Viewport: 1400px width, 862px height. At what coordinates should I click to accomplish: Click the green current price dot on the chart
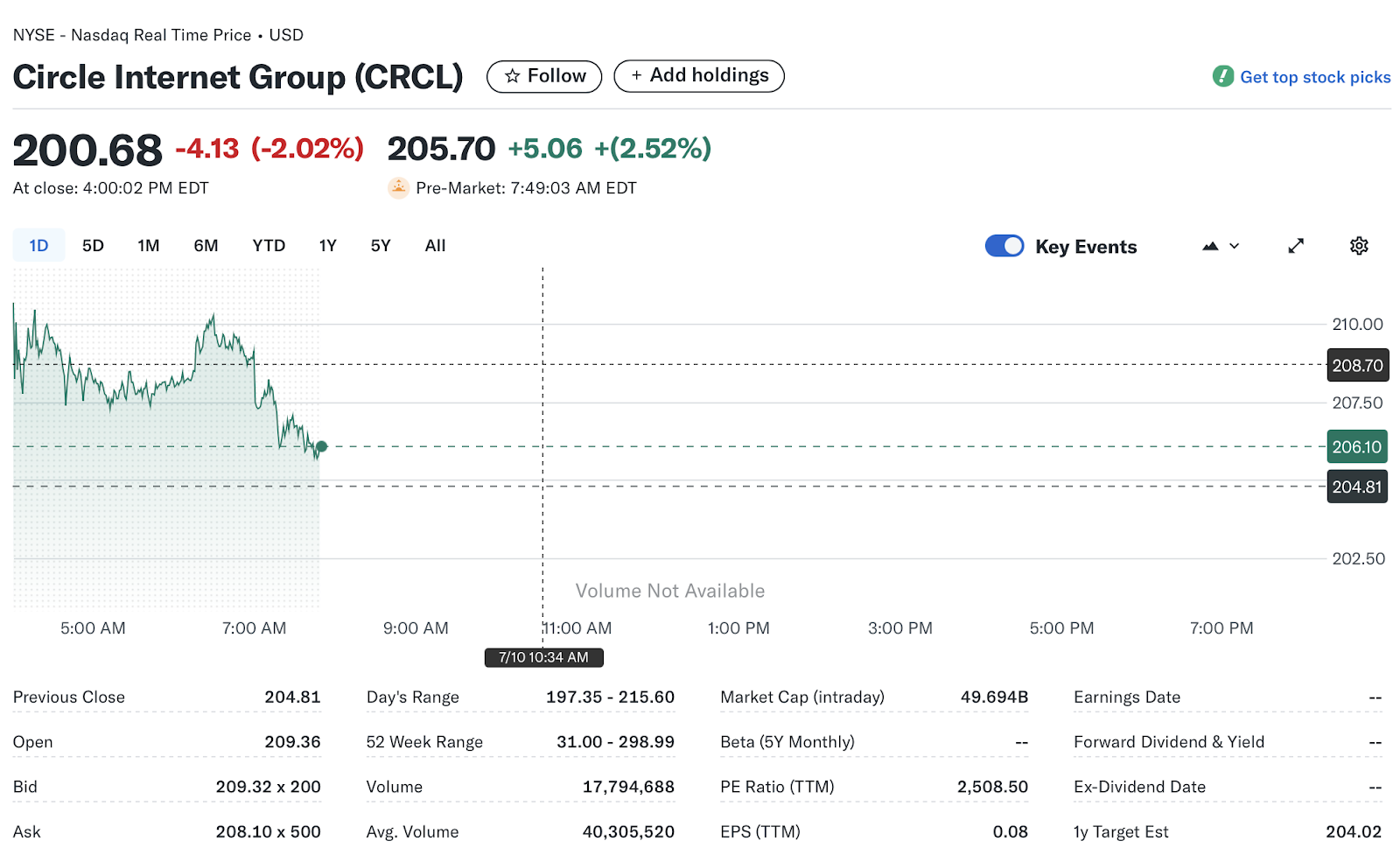click(x=322, y=446)
